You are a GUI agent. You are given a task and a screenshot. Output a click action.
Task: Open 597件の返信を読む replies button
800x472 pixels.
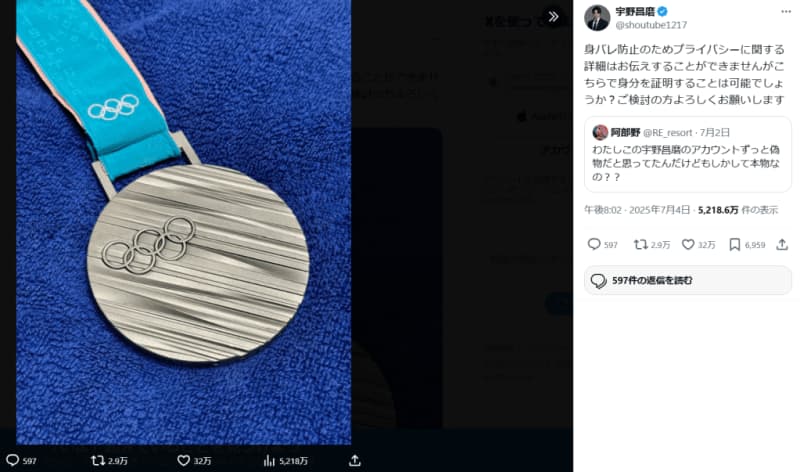point(688,280)
